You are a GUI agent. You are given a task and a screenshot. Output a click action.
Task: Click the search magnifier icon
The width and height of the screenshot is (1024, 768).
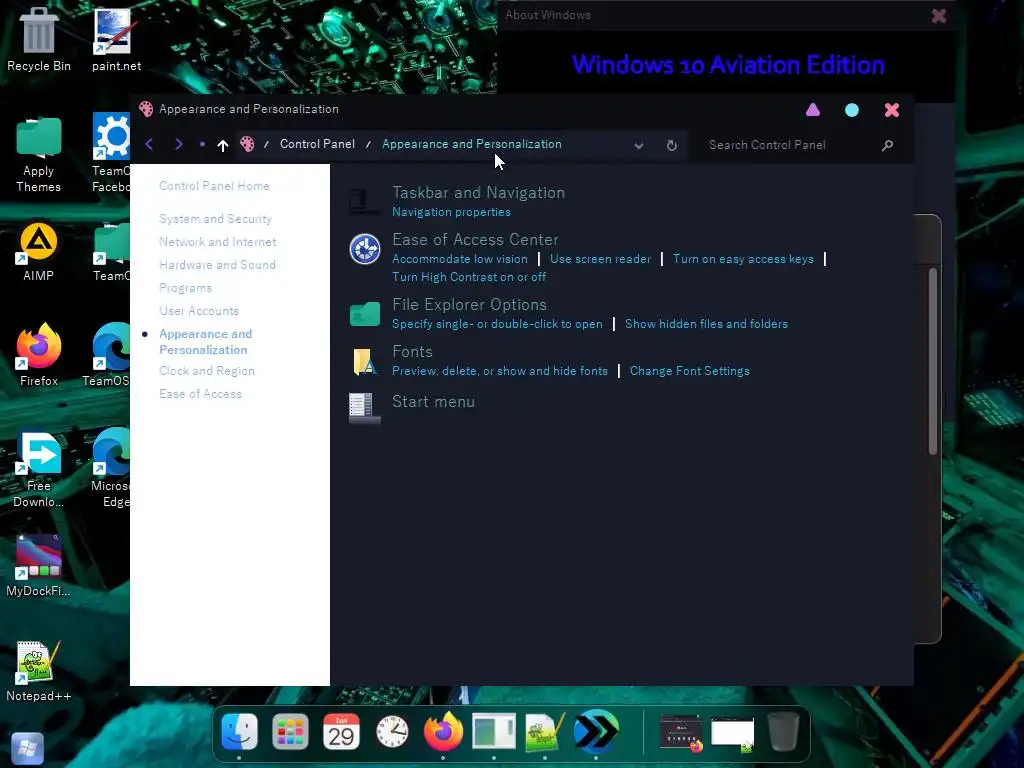[887, 145]
